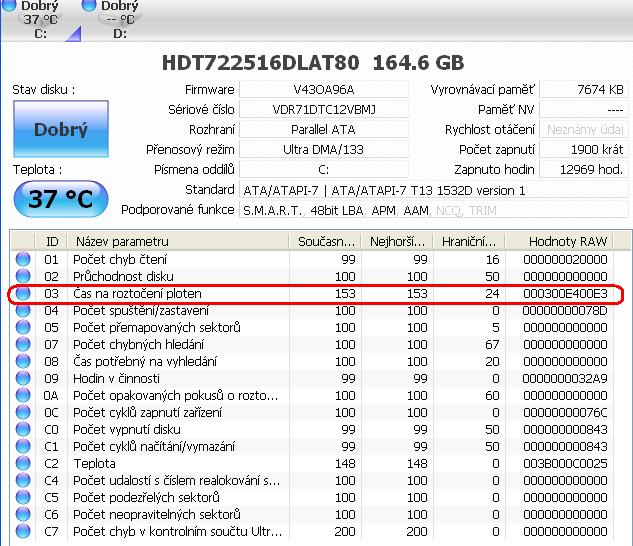Click status orb for Počet spuštění/zastavení

(x=23, y=310)
